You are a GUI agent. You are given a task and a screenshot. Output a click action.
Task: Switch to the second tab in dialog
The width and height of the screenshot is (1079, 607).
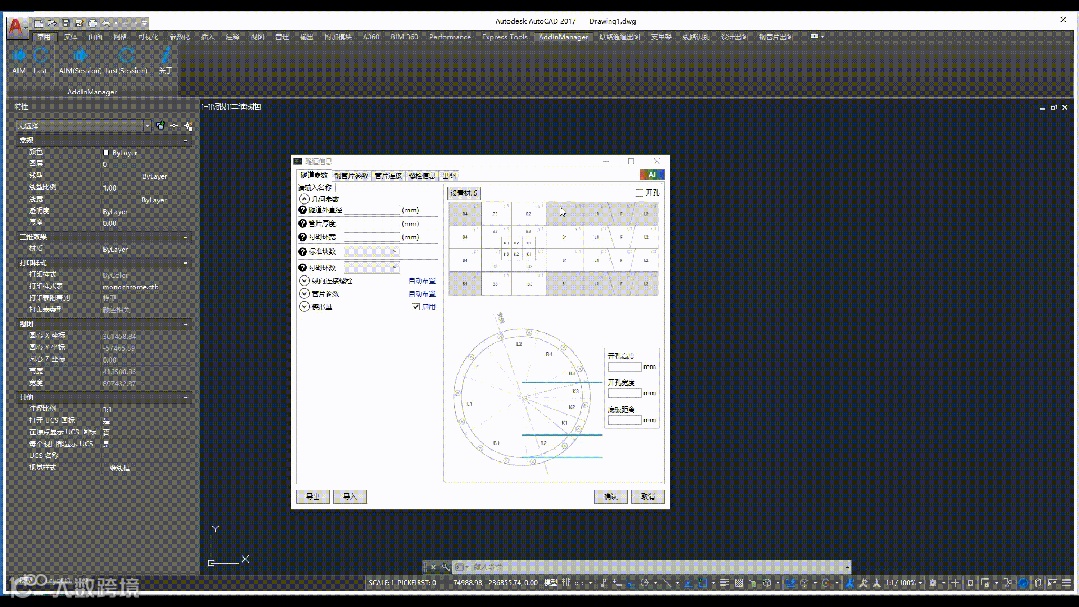pos(351,175)
